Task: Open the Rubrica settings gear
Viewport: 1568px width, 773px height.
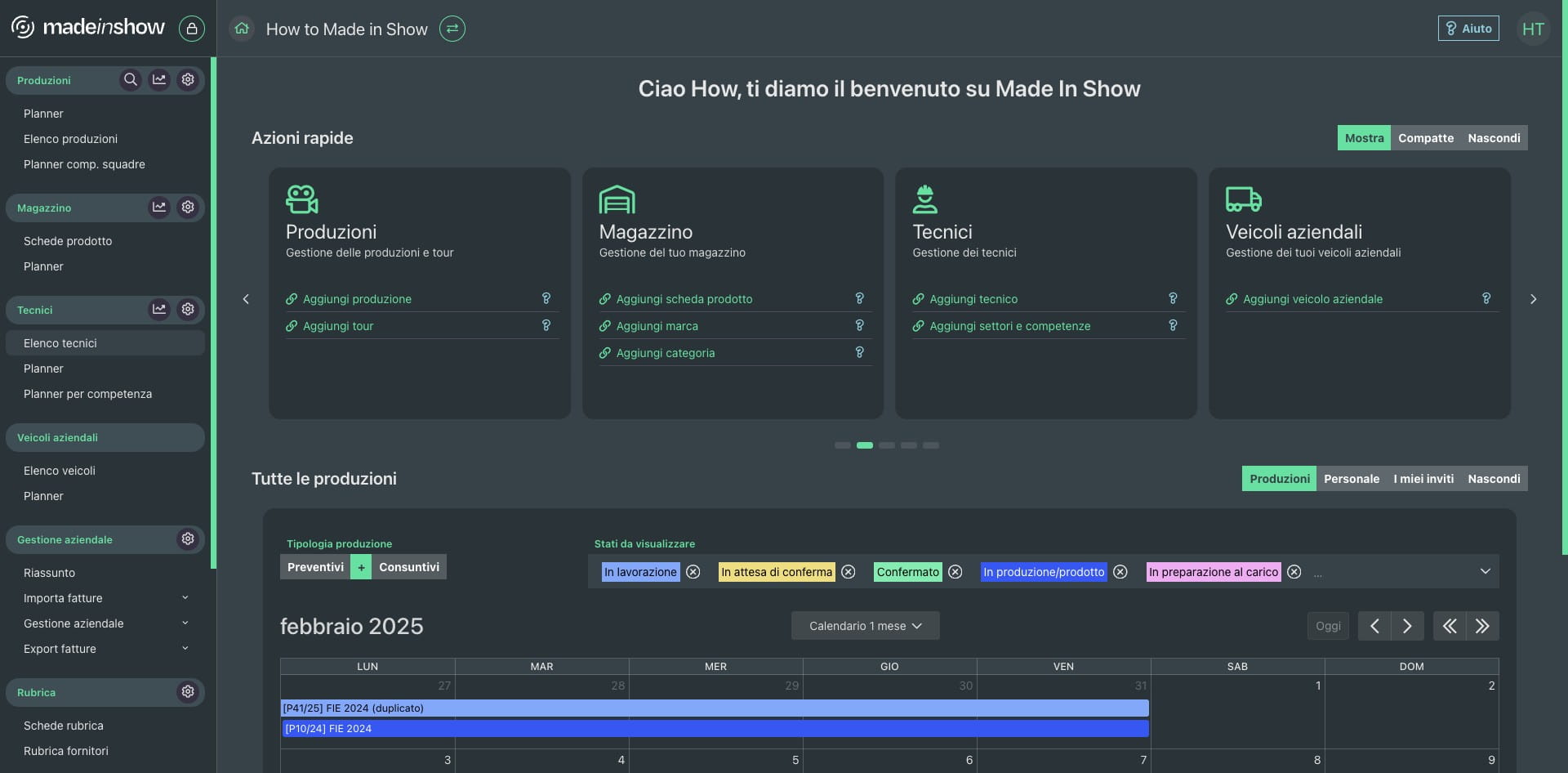Action: 188,692
